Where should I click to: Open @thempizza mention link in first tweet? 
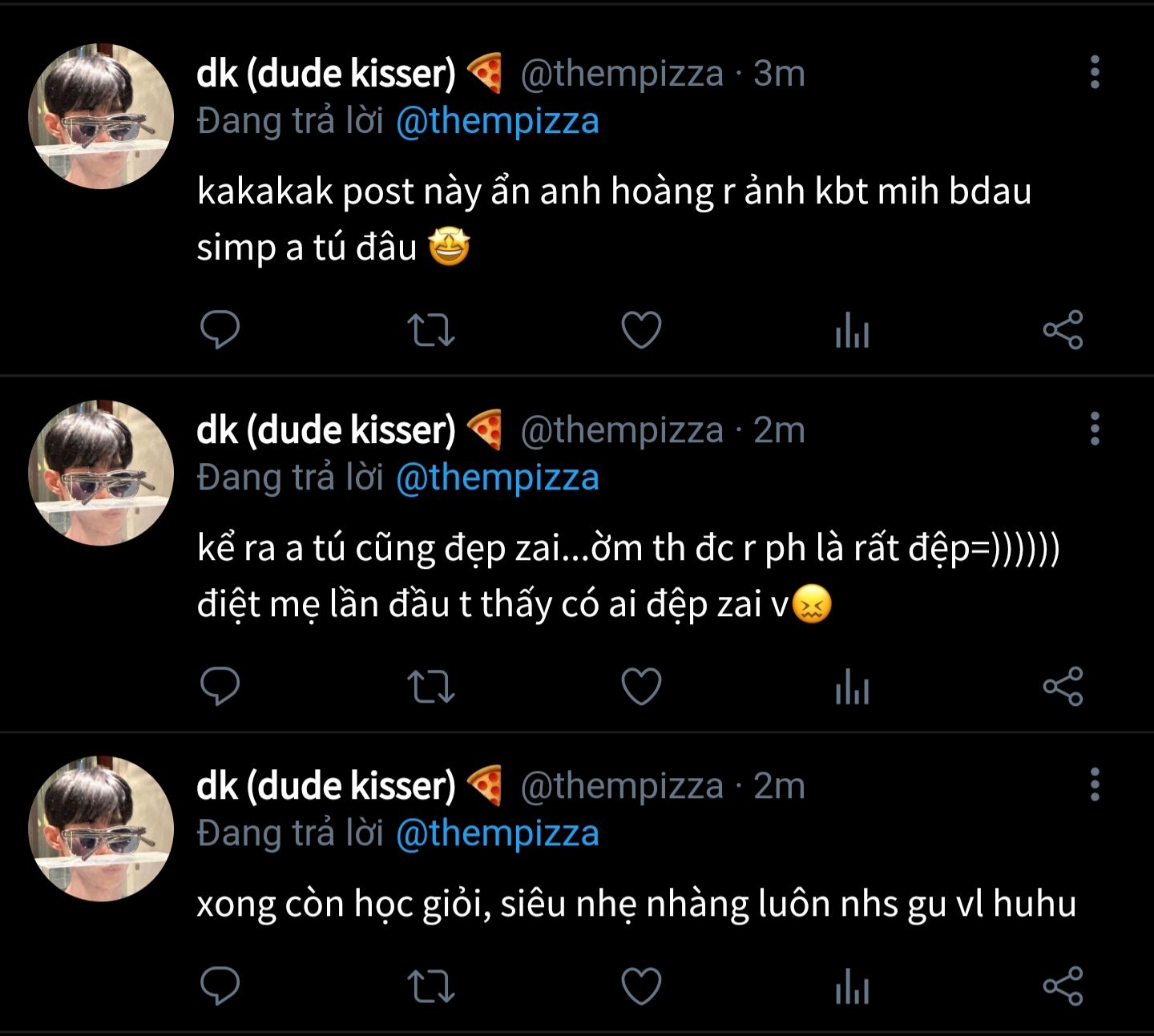pyautogui.click(x=498, y=122)
